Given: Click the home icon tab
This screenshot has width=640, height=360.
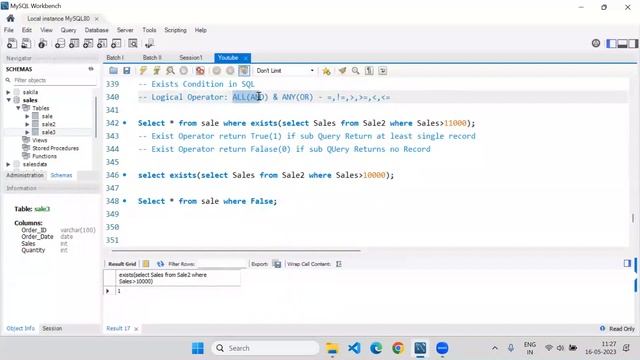Looking at the screenshot, I should pyautogui.click(x=11, y=18).
